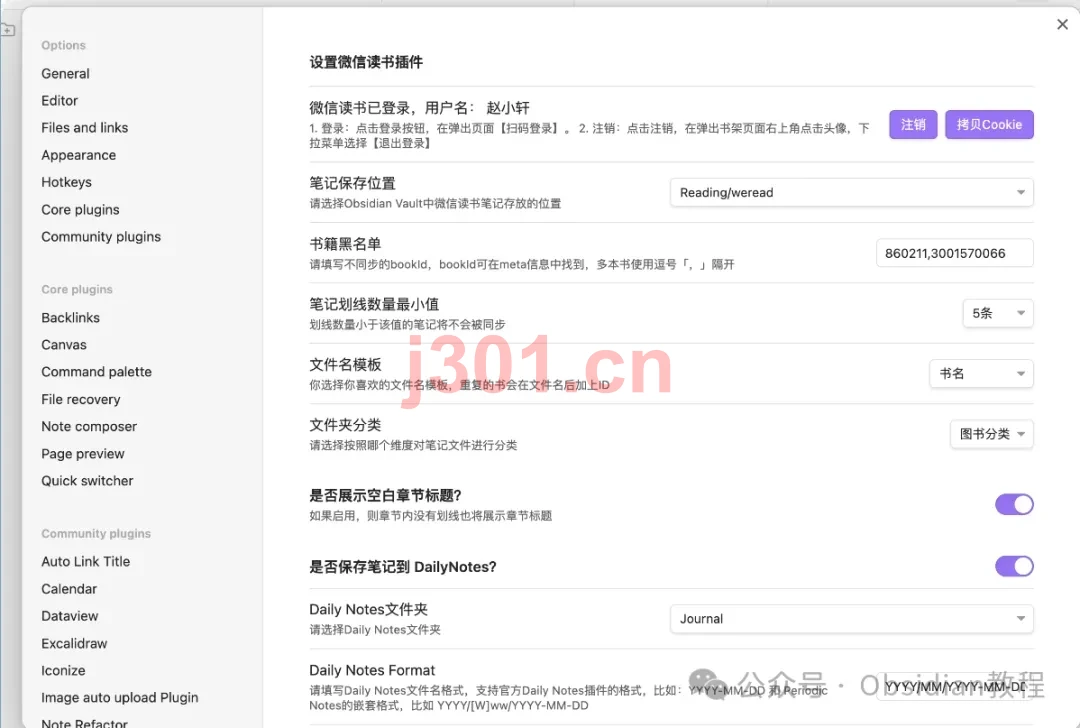1080x728 pixels.
Task: Edit the book blacklist field 860211,3001570066
Action: pyautogui.click(x=955, y=253)
